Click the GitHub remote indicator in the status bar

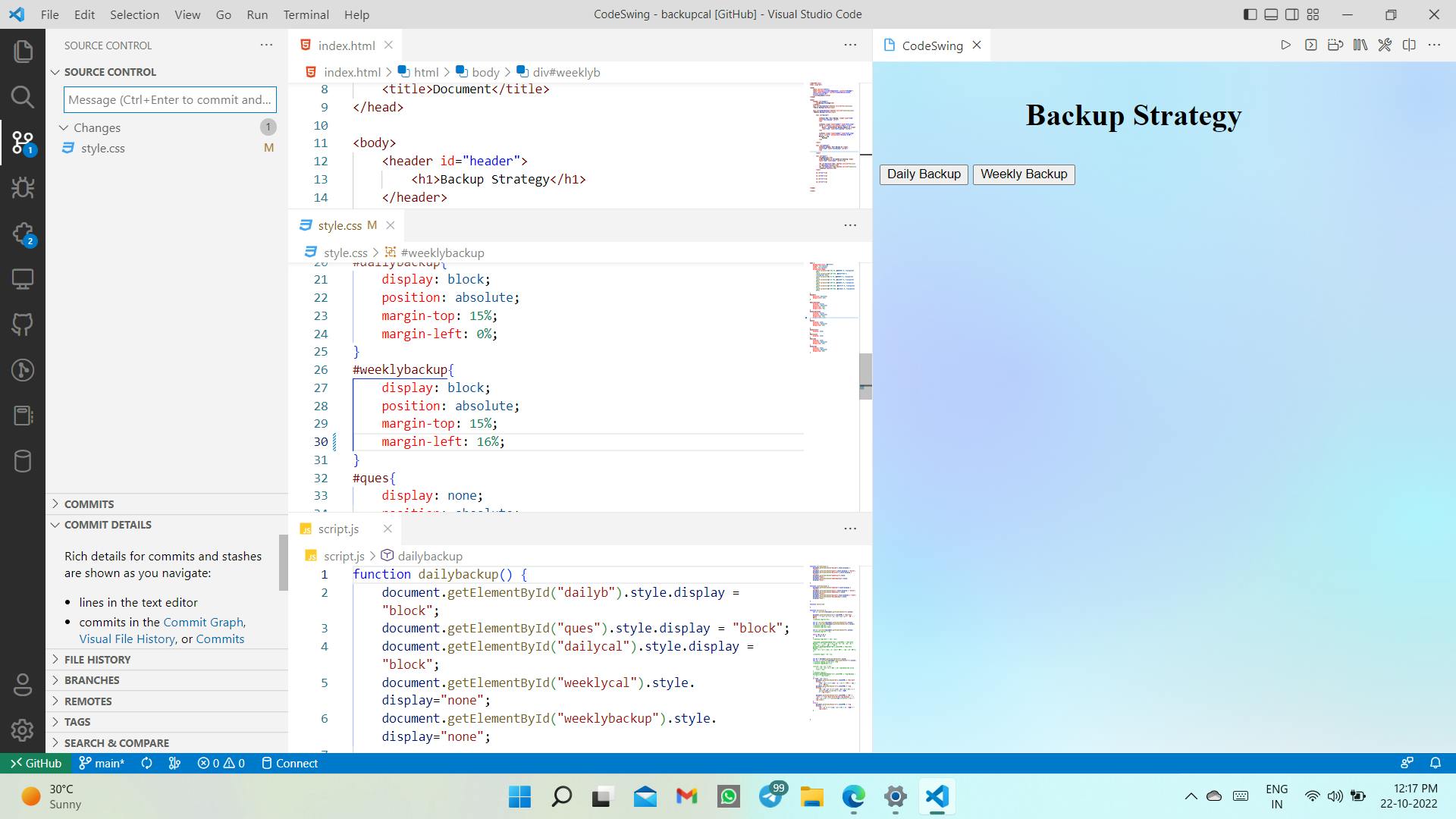click(36, 764)
